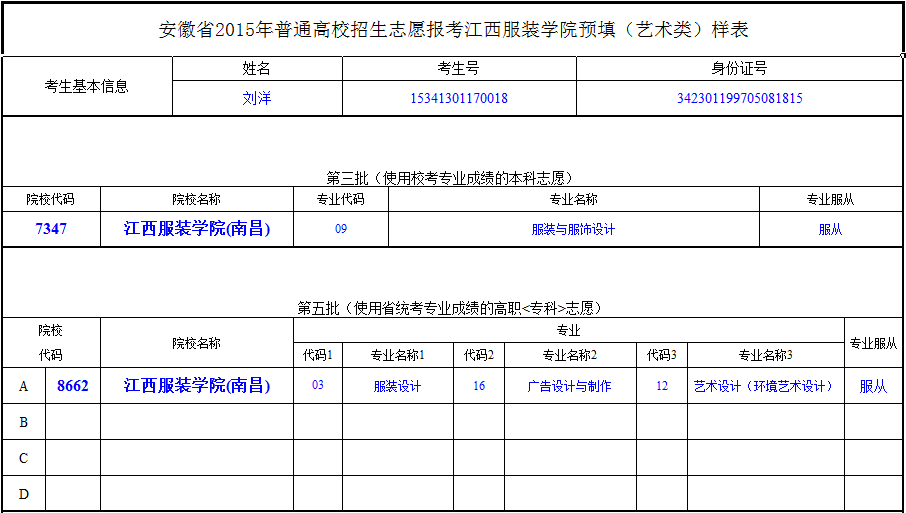Select major name 广告设计与制作
Viewport: 906px width, 513px height.
point(570,386)
